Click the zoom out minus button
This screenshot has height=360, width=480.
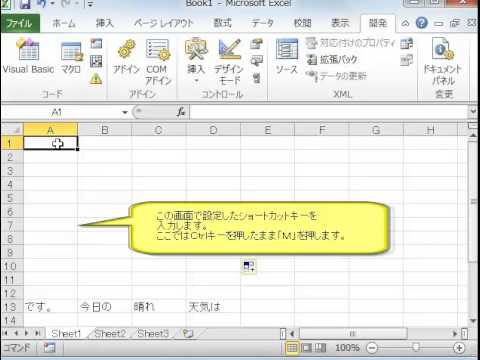pos(372,348)
